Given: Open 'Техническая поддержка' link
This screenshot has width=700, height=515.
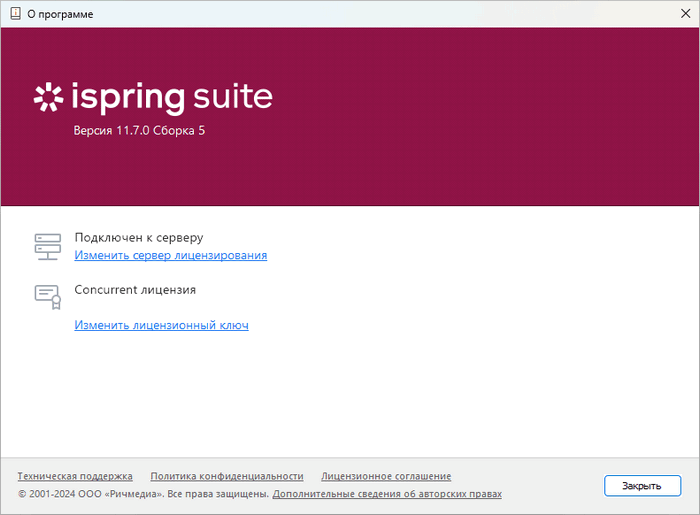Looking at the screenshot, I should (x=75, y=476).
